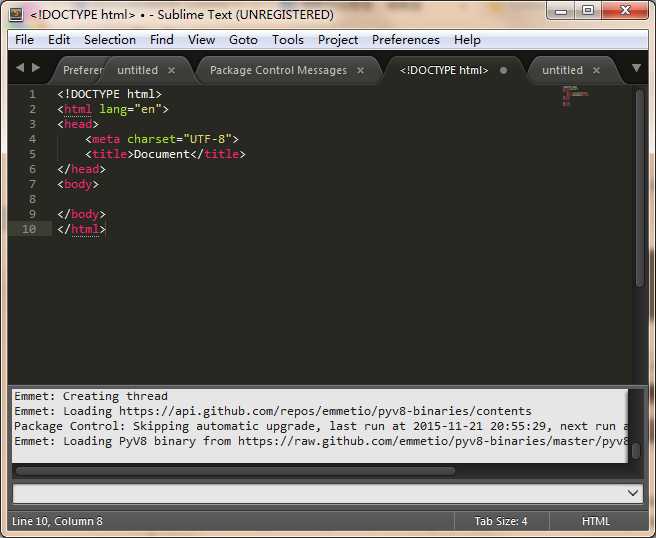Change the HTML syntax in status bar
656x538 pixels.
[596, 521]
